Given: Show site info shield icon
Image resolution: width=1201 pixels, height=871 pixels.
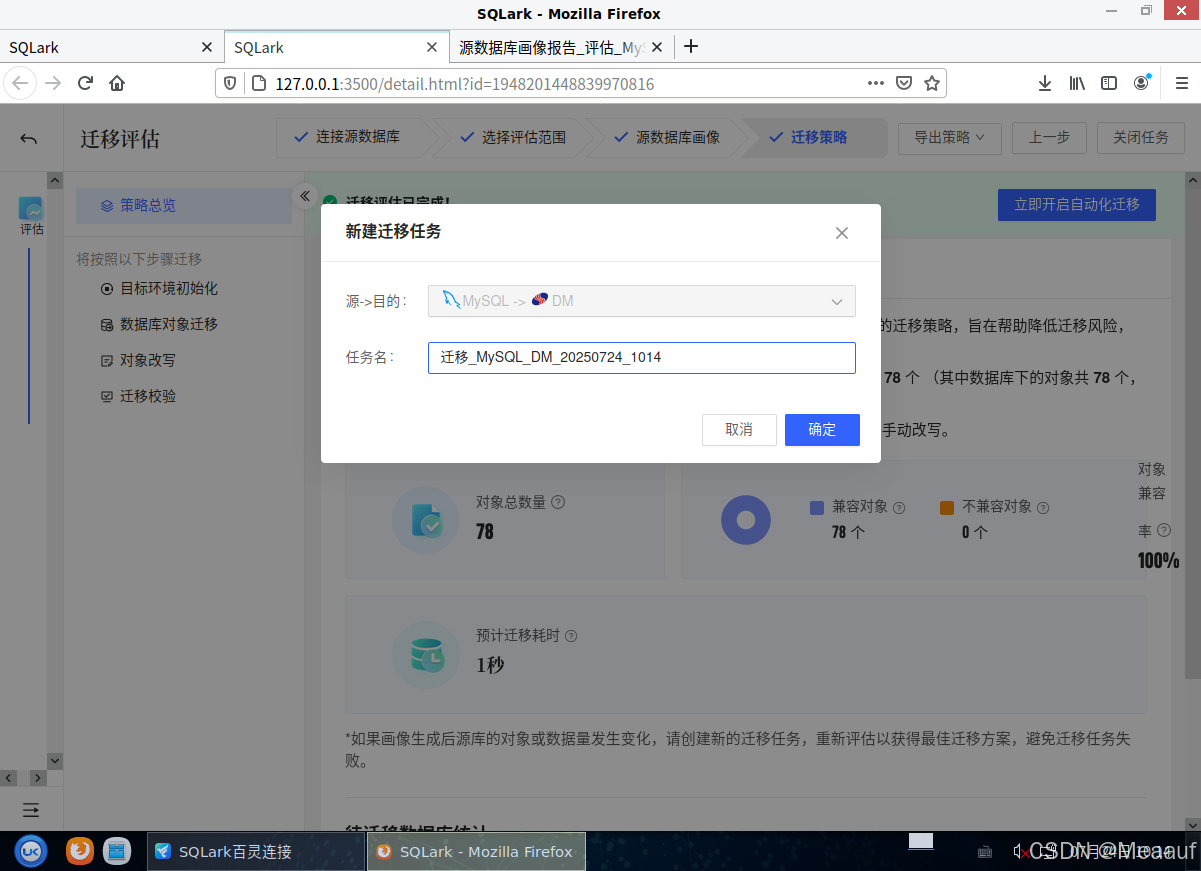Looking at the screenshot, I should click(x=230, y=83).
